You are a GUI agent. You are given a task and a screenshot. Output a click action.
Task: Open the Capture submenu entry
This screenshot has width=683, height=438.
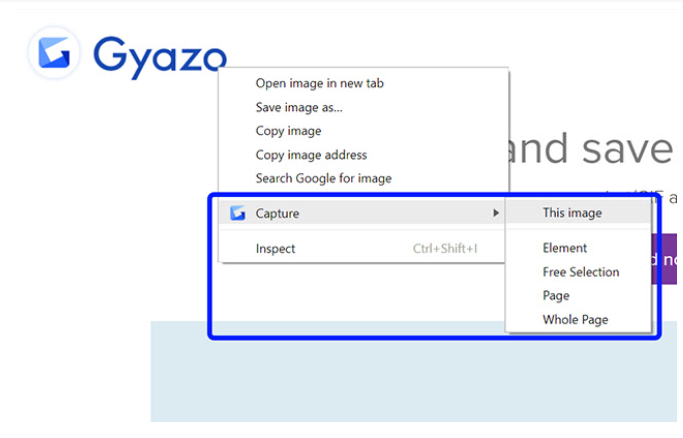pyautogui.click(x=362, y=213)
